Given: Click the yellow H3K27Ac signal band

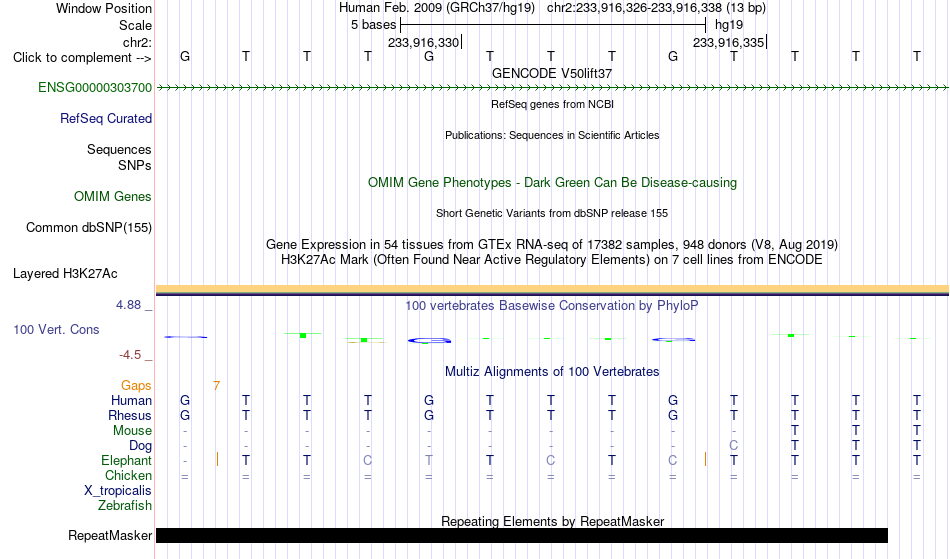Looking at the screenshot, I should click(552, 289).
